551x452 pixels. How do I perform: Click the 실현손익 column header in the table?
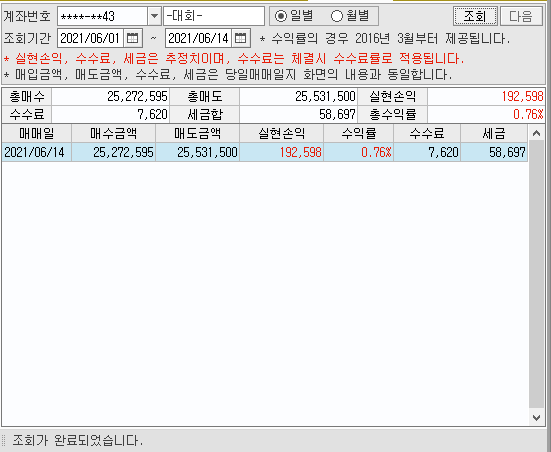click(x=281, y=133)
